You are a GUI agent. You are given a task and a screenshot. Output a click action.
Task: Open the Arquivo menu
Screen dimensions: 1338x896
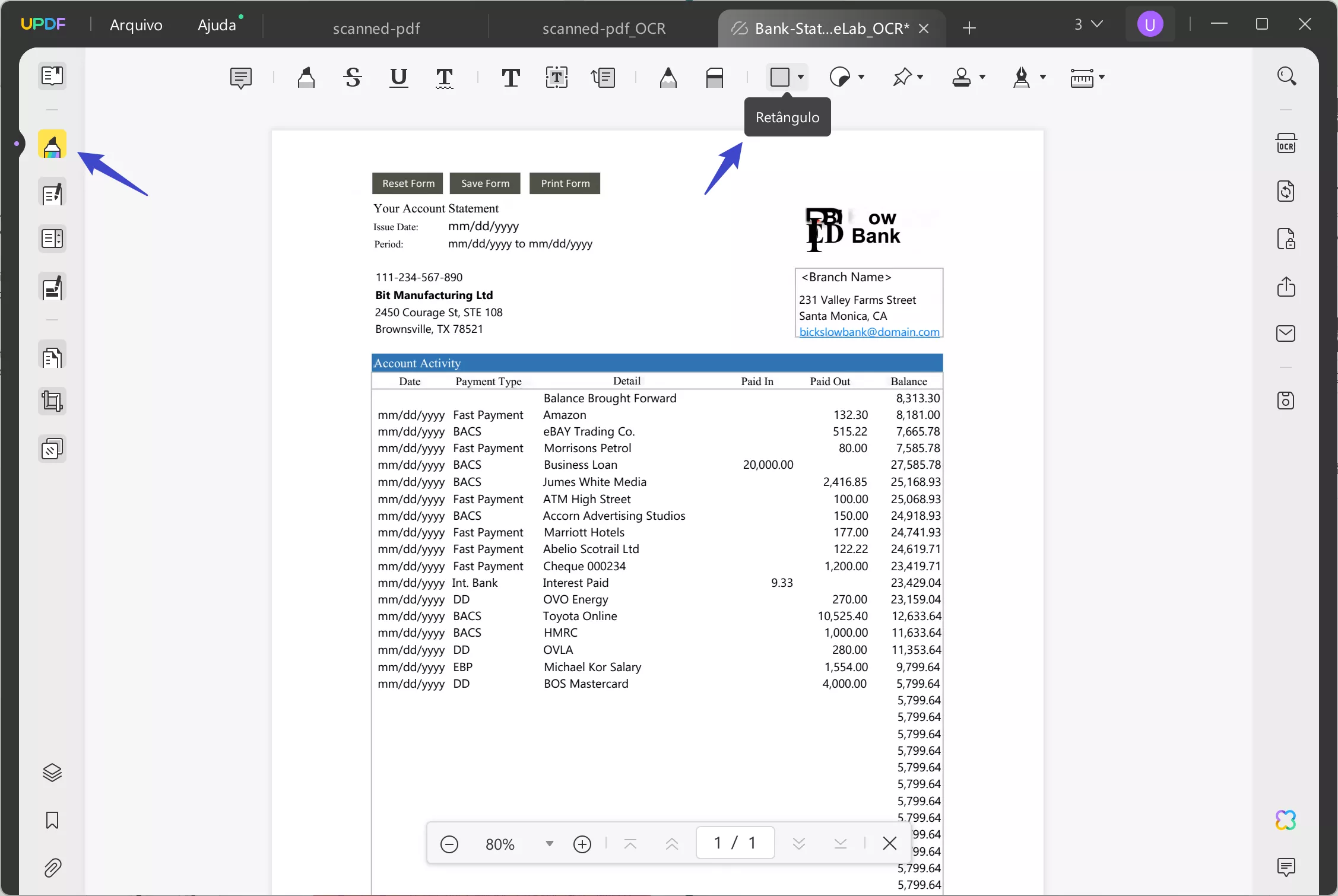click(x=136, y=25)
